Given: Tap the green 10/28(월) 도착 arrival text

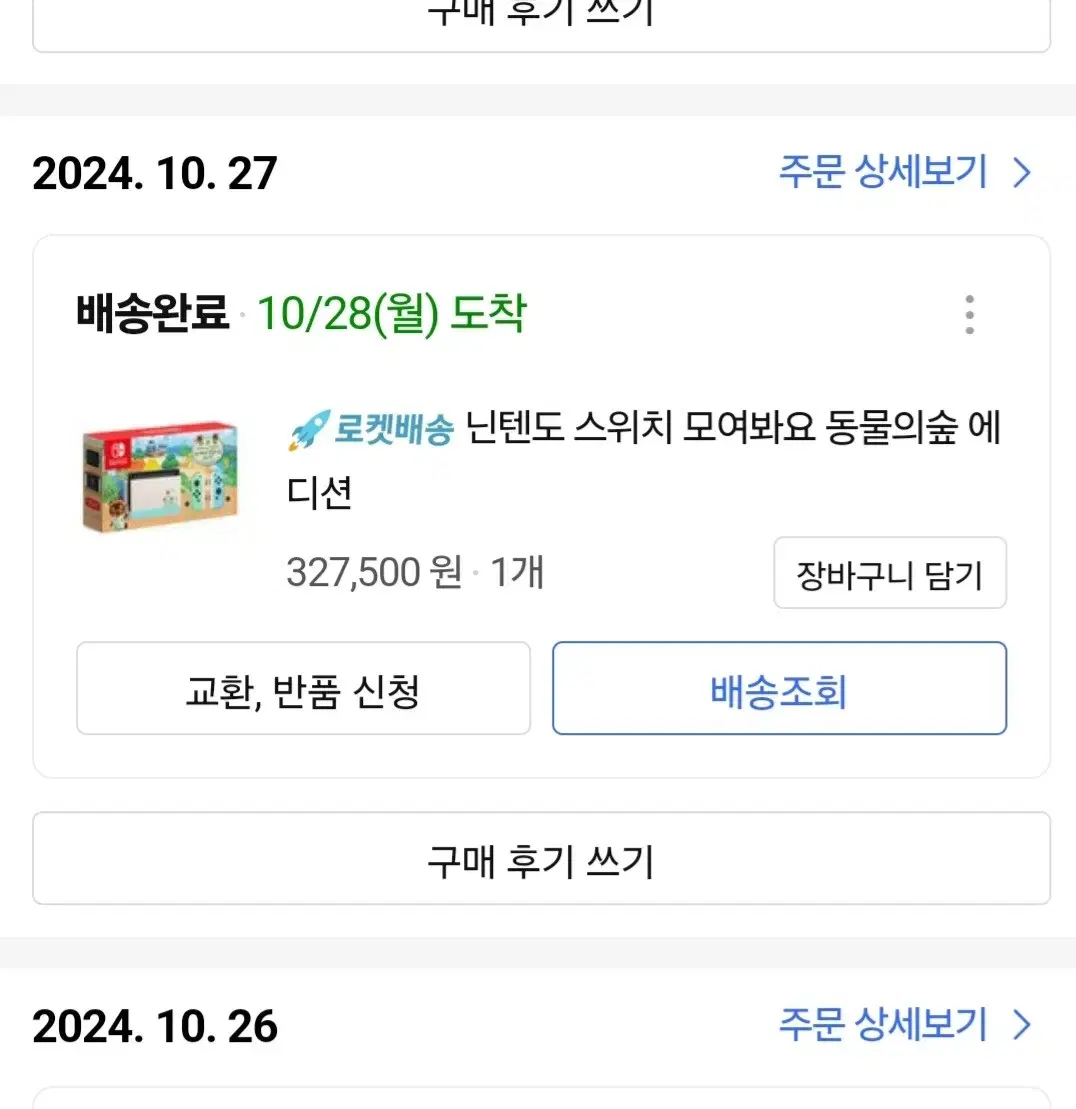Looking at the screenshot, I should coord(391,313).
